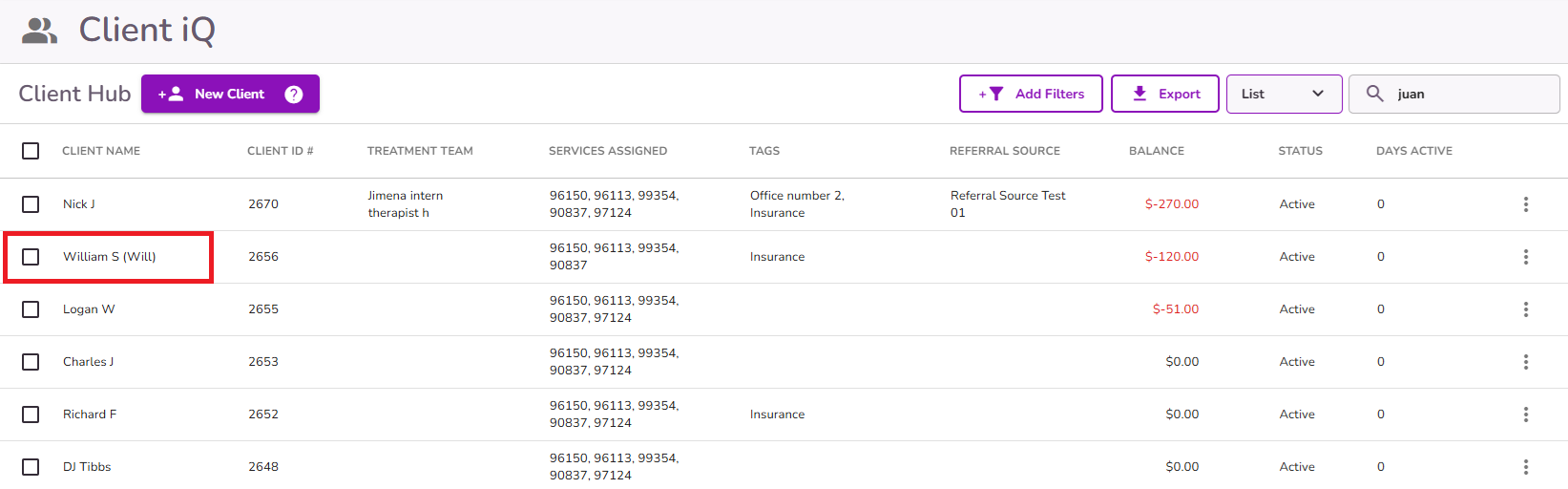Click client ID 2648
Viewport: 1568px width, 489px height.
click(263, 467)
